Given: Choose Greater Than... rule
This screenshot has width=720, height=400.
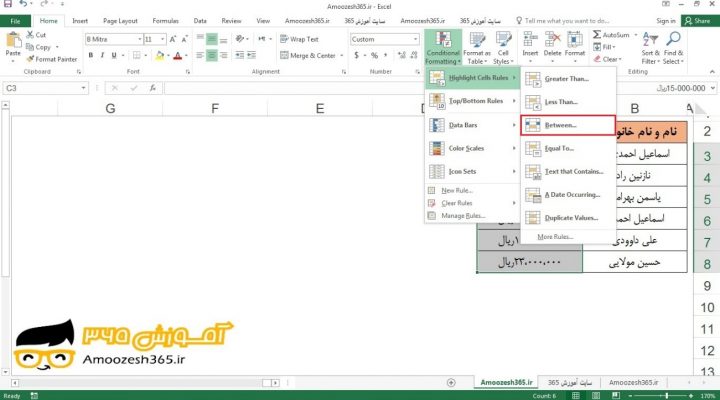Looking at the screenshot, I should 568,79.
